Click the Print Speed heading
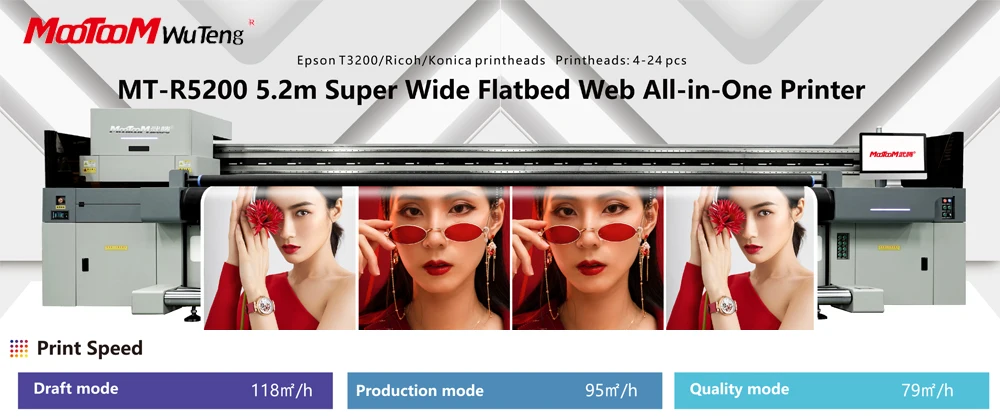 pyautogui.click(x=89, y=349)
